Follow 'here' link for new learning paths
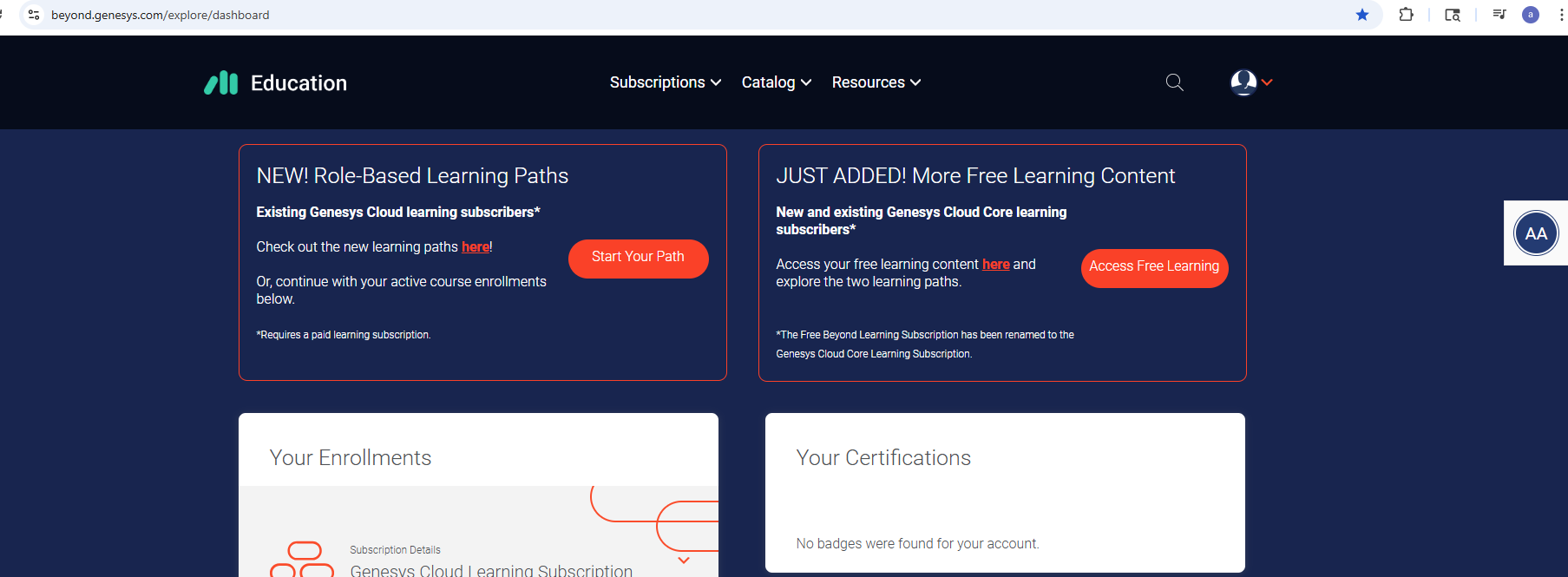1568x577 pixels. point(476,247)
